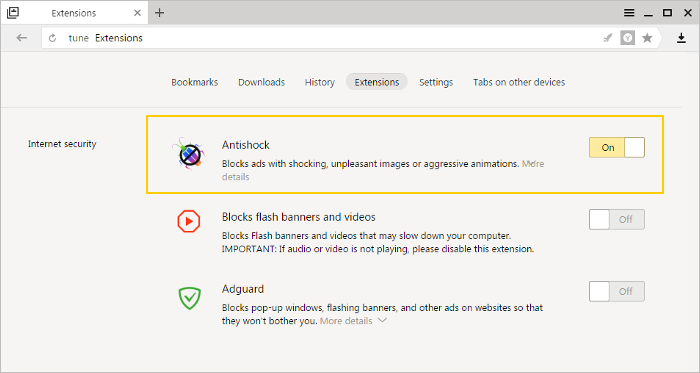Click the Antishock bug icon
Image resolution: width=700 pixels, height=373 pixels.
pyautogui.click(x=188, y=153)
